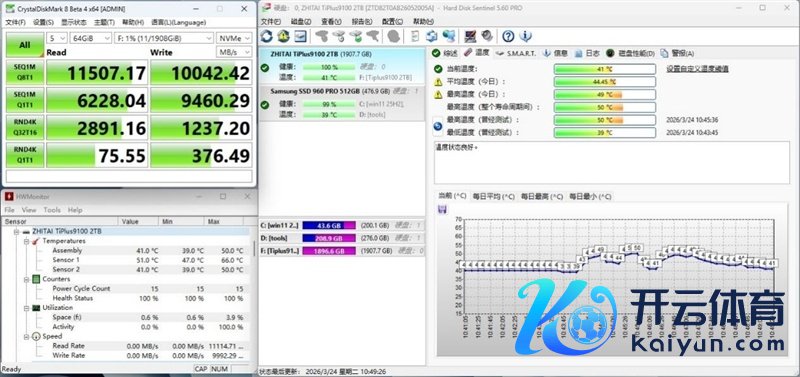Switch to the 每日平均 (°C) graph tab
This screenshot has height=377, width=800.
click(493, 196)
